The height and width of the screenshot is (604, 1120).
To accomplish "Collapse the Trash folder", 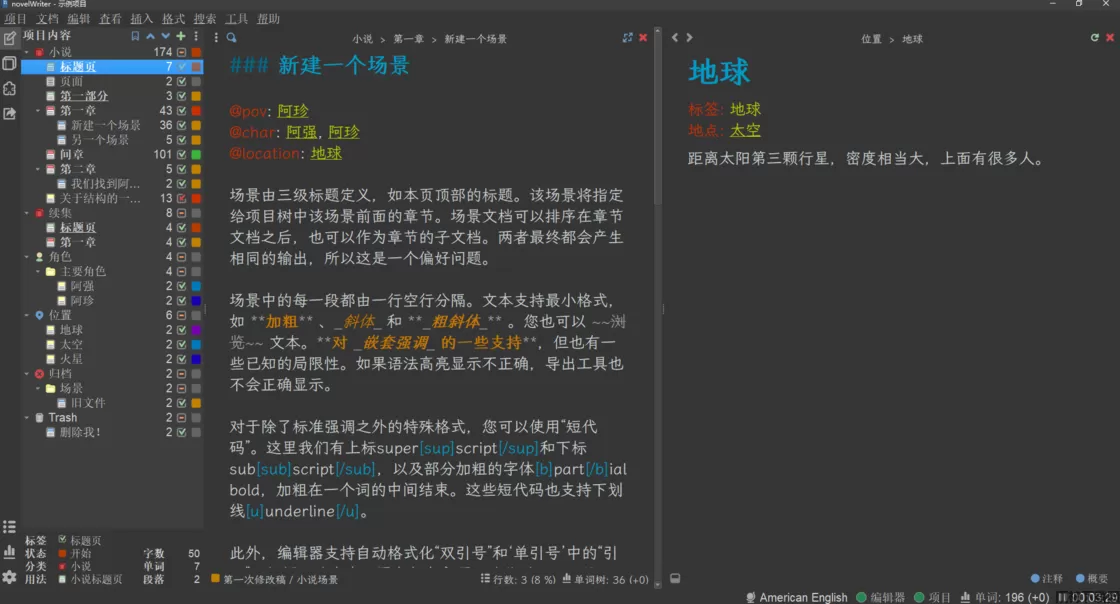I will click(27, 418).
